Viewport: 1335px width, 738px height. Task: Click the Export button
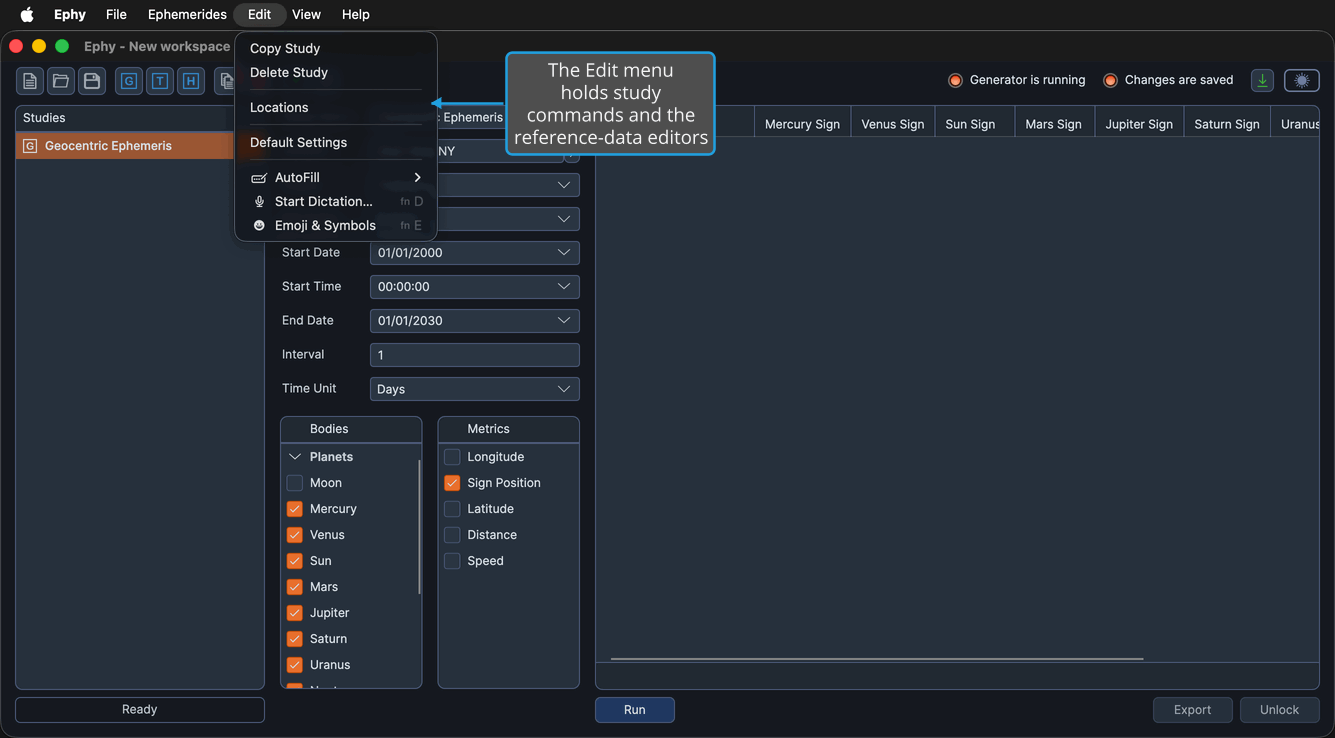tap(1192, 710)
